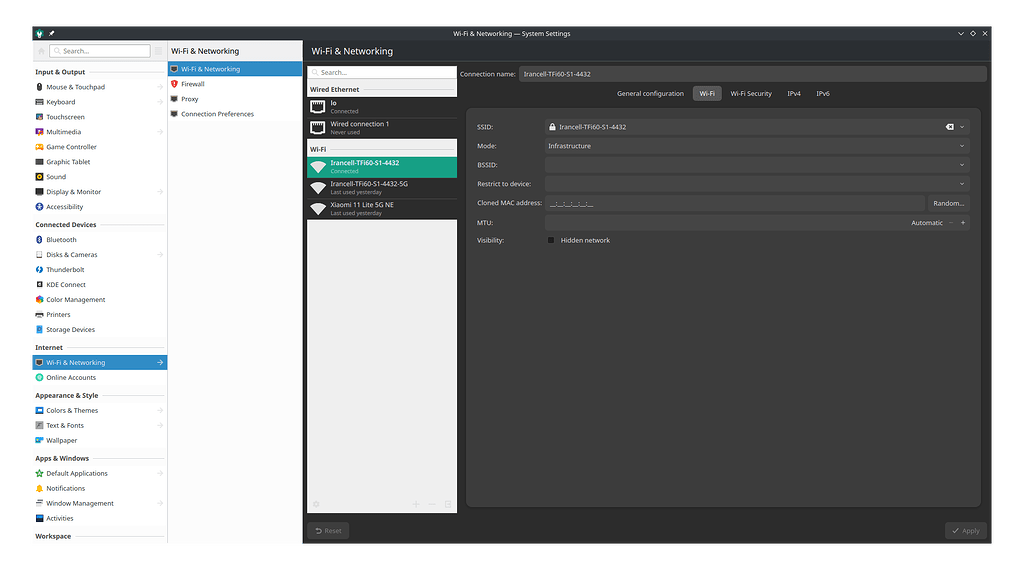
Task: Select Wired connection 1
Action: click(x=382, y=128)
